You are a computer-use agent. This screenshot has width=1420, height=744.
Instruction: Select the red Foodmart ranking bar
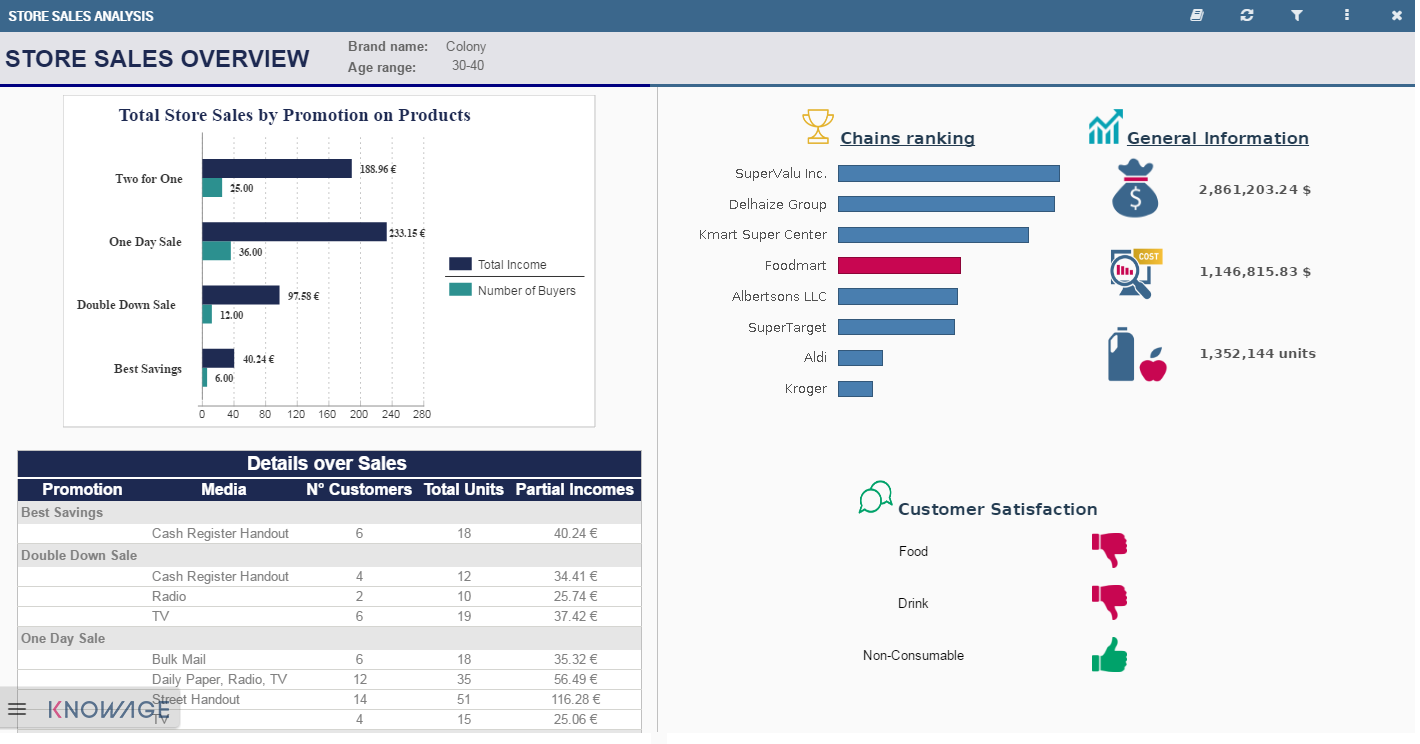pyautogui.click(x=899, y=265)
